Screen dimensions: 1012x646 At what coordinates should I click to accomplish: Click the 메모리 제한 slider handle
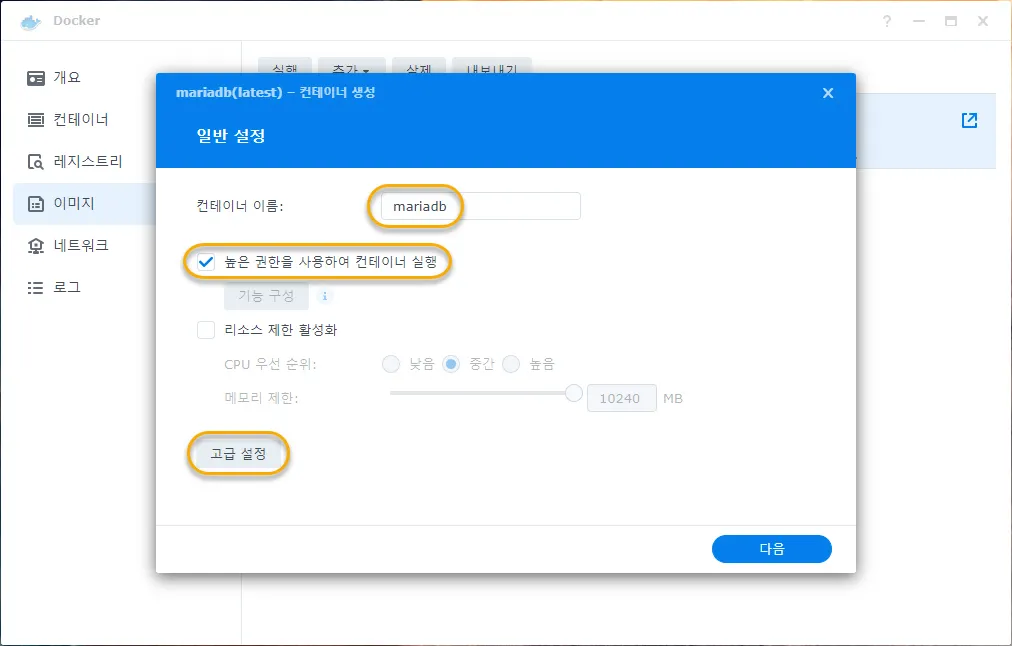573,392
